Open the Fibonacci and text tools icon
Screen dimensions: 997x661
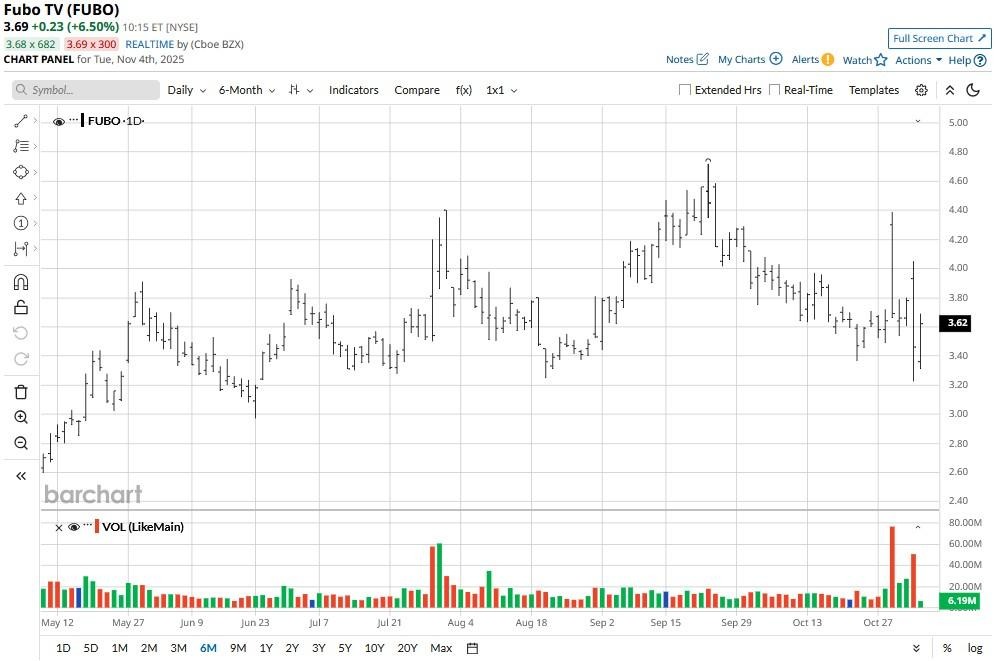pos(20,146)
